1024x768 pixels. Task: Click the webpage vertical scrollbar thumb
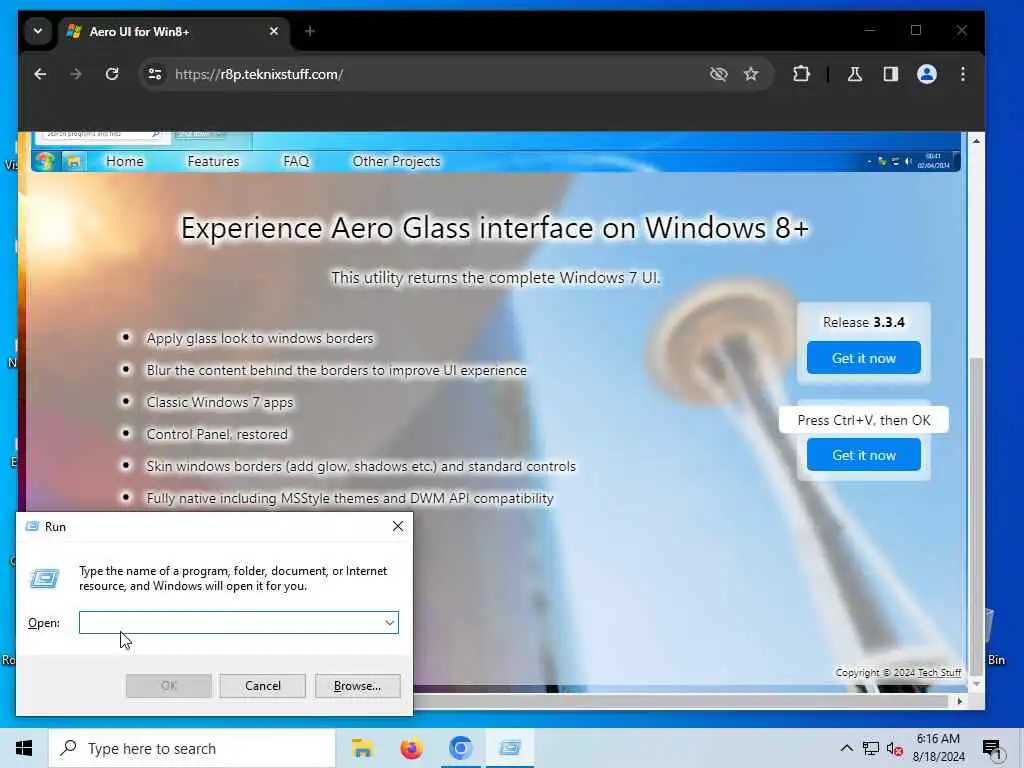976,516
